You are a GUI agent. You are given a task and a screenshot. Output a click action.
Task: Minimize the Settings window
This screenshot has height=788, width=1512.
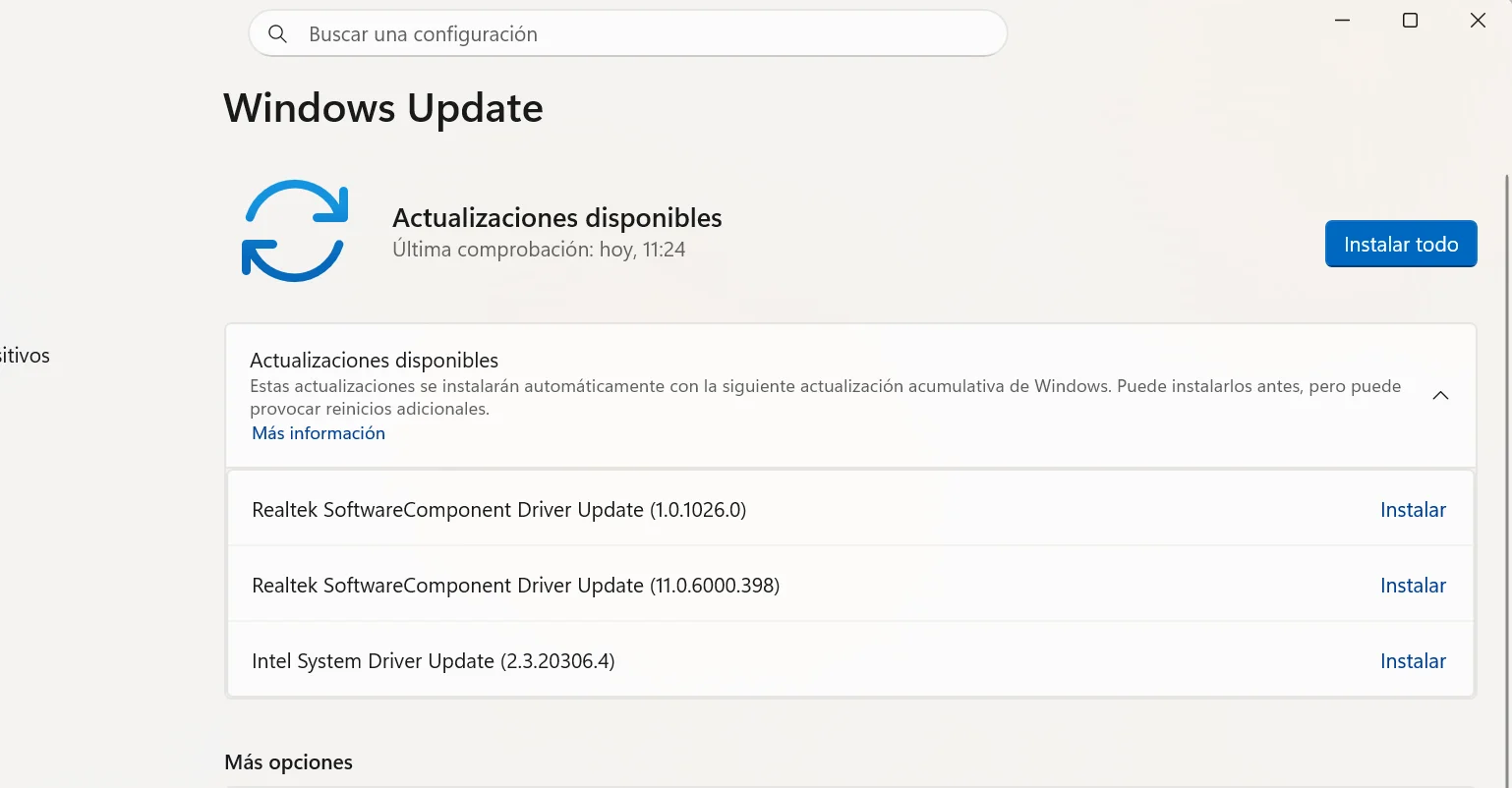(1343, 21)
